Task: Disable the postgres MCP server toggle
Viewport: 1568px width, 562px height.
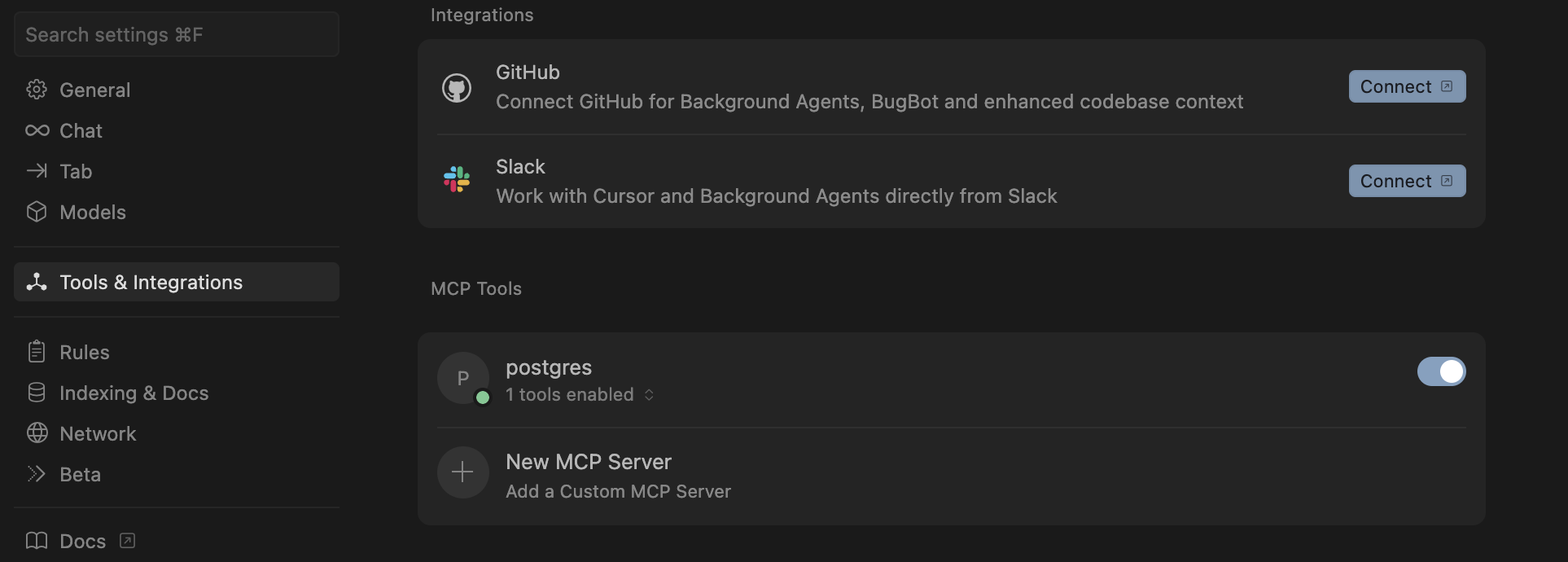Action: [x=1442, y=371]
